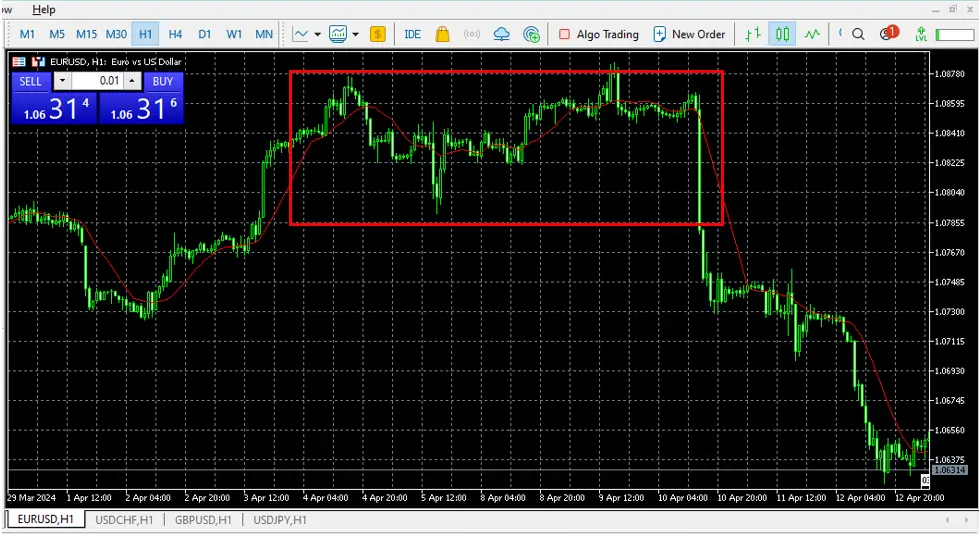This screenshot has width=979, height=534.
Task: Click sell price 1.06314 panel
Action: (x=54, y=109)
